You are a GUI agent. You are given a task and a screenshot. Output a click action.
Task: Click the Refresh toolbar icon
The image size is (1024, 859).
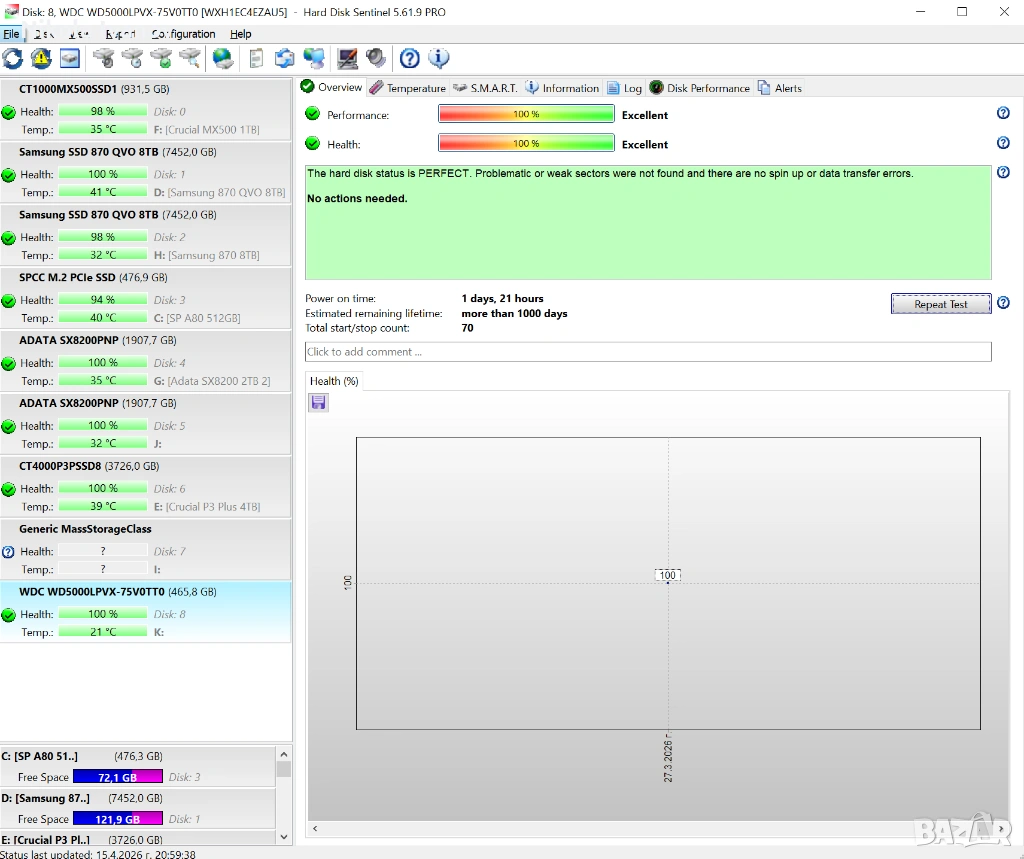tap(13, 58)
